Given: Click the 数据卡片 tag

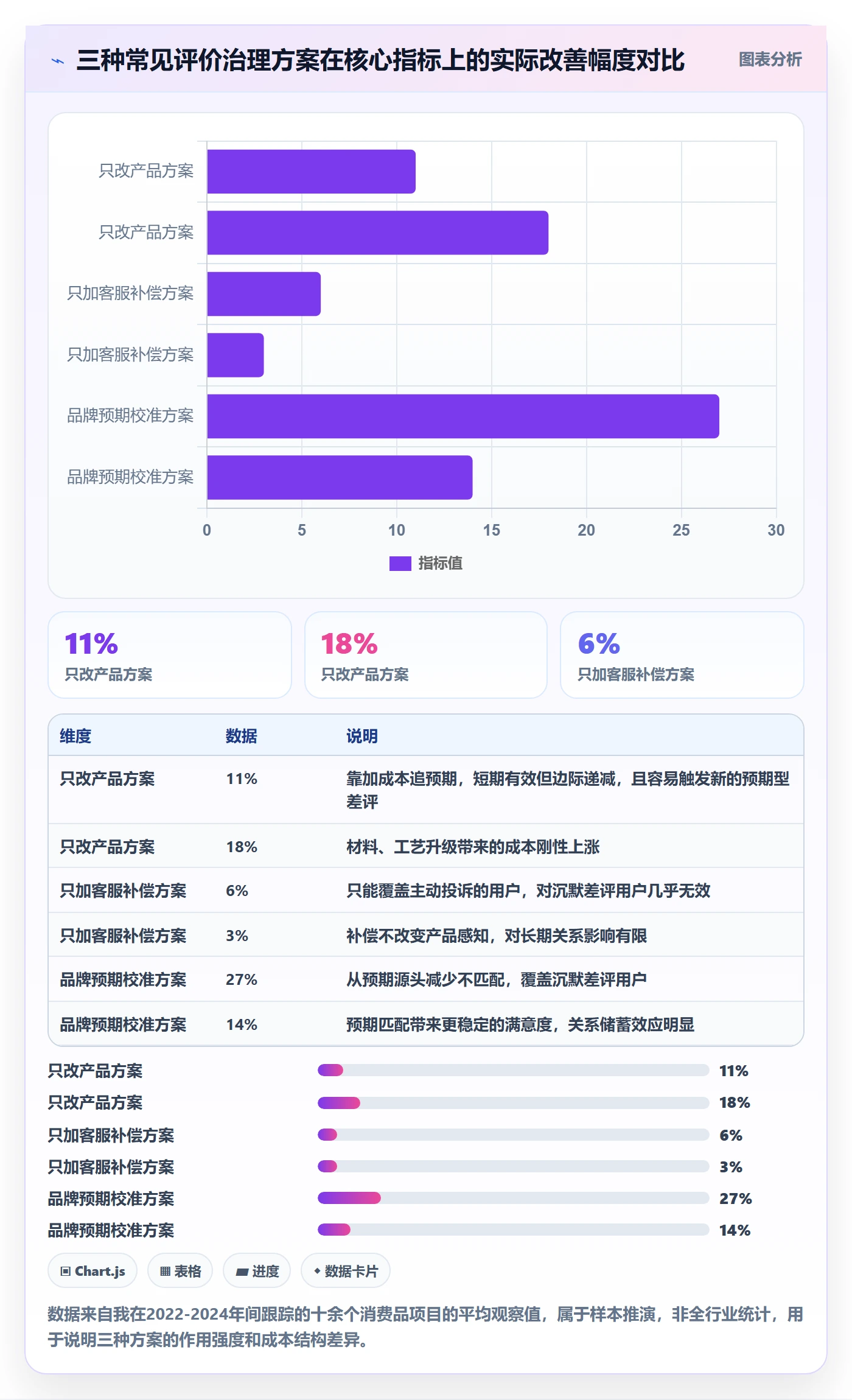Looking at the screenshot, I should (x=346, y=1271).
